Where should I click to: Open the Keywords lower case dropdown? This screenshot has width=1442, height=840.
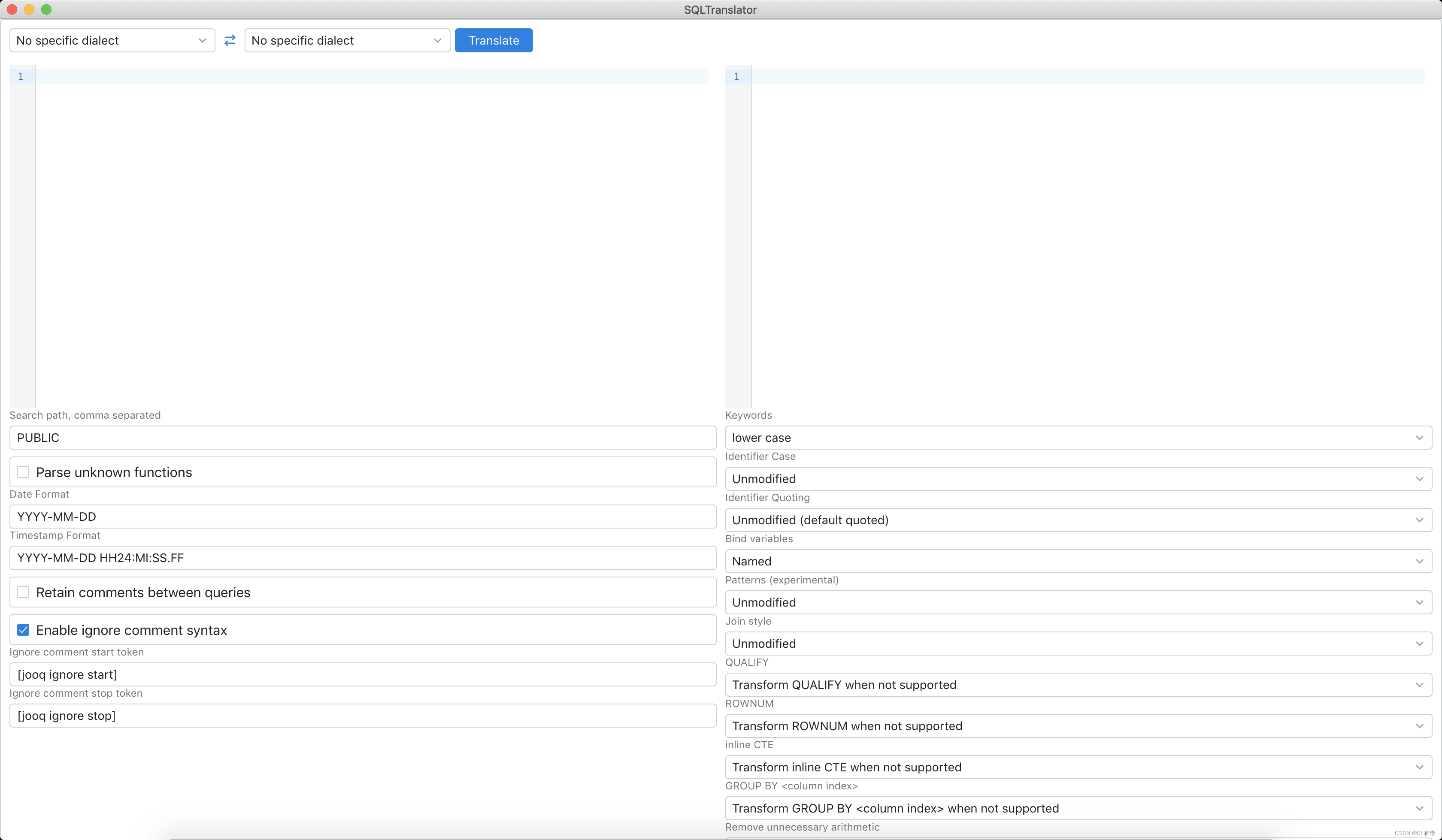(1078, 438)
